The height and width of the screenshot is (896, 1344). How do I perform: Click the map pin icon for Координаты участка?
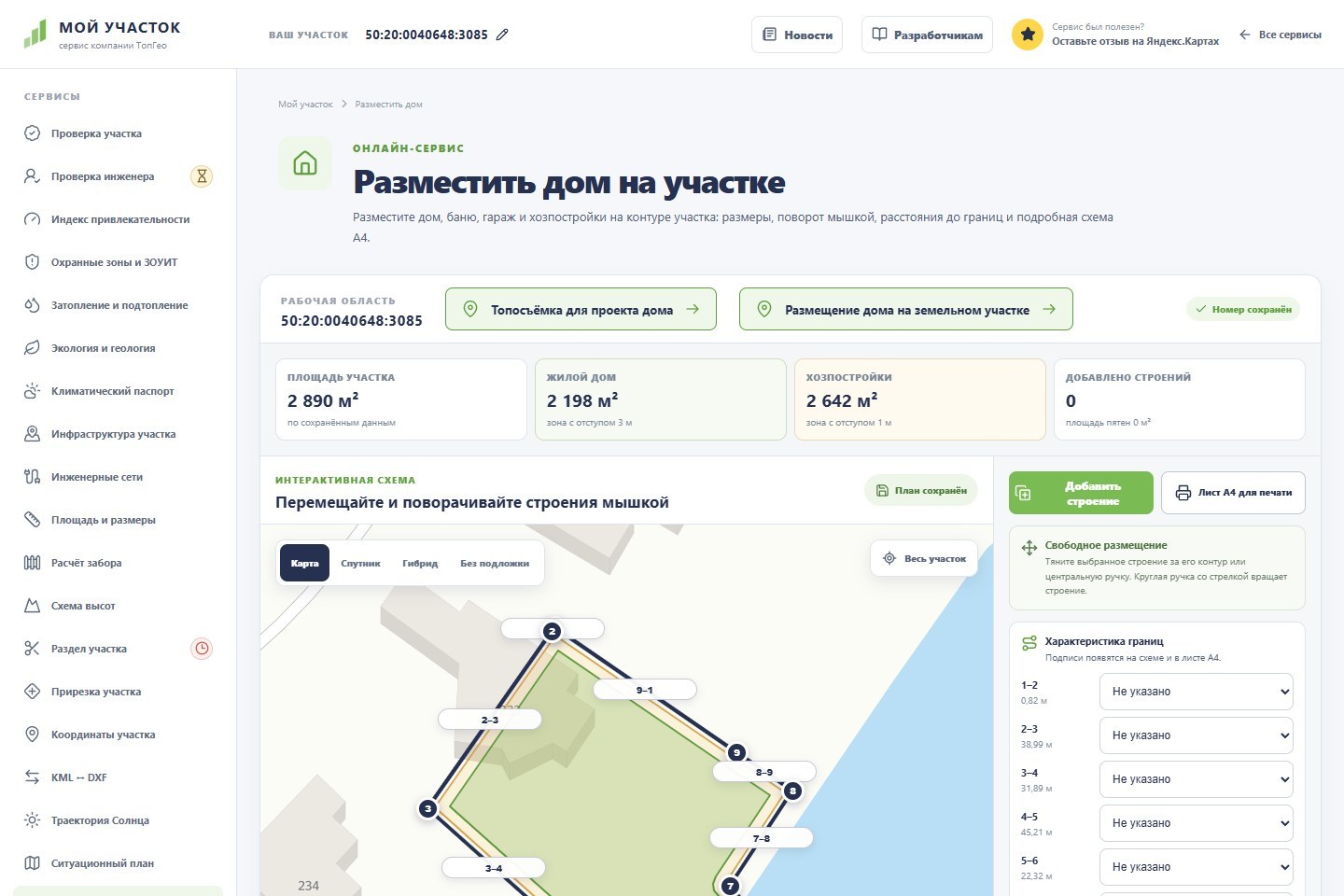(x=32, y=735)
